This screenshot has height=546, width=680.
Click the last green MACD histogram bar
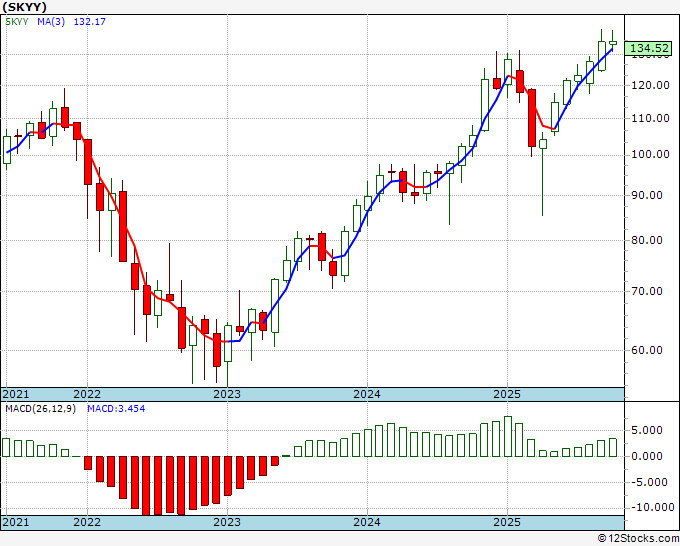pyautogui.click(x=613, y=448)
